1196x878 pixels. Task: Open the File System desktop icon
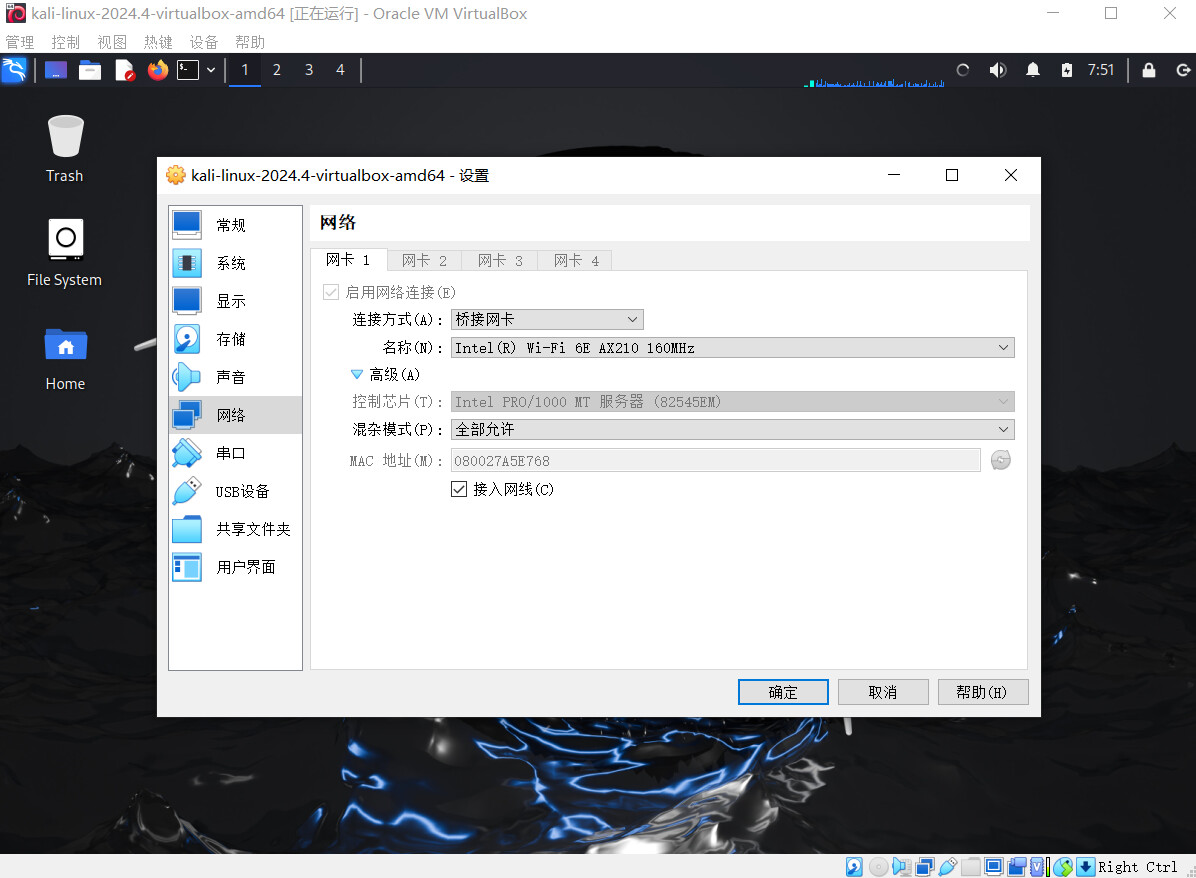(65, 253)
